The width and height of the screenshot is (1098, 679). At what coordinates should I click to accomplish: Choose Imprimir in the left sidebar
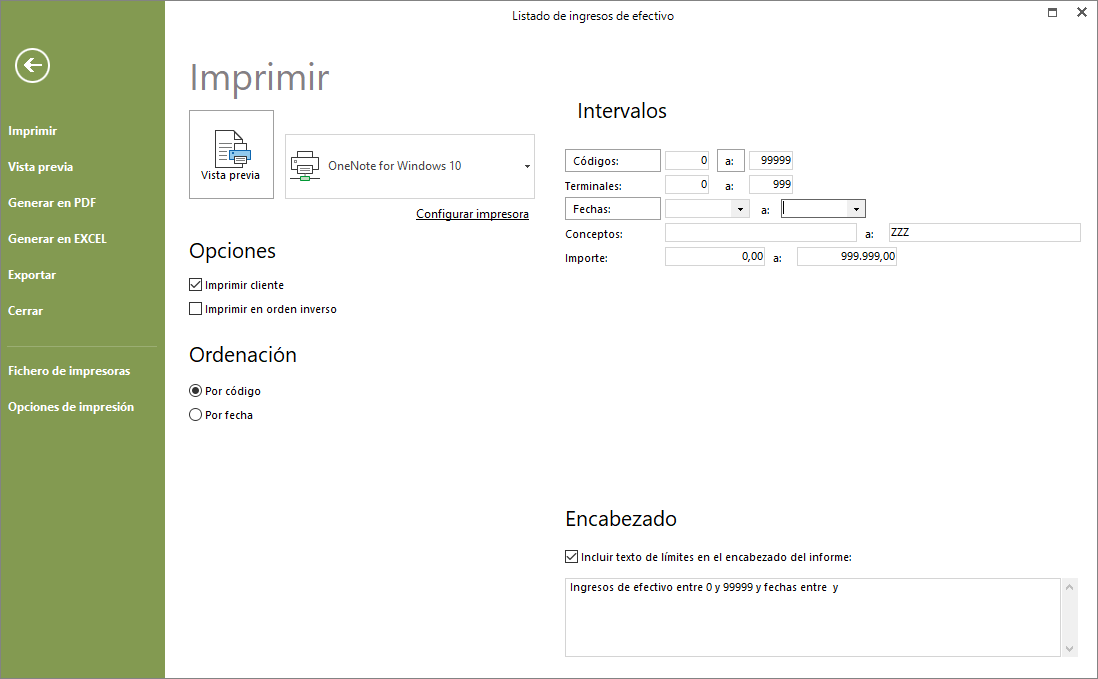[x=32, y=131]
